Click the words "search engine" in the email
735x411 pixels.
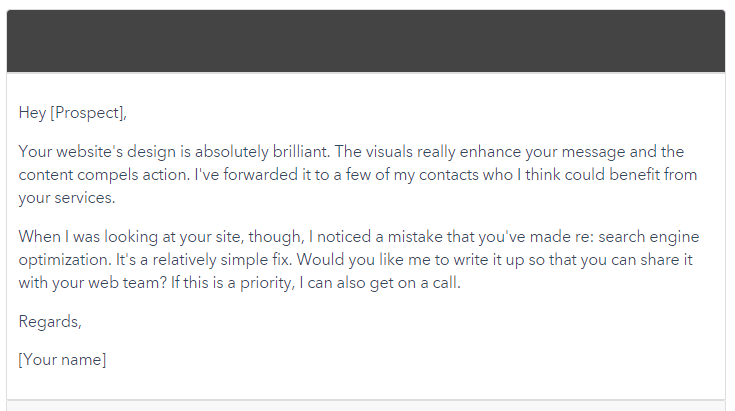(x=650, y=237)
